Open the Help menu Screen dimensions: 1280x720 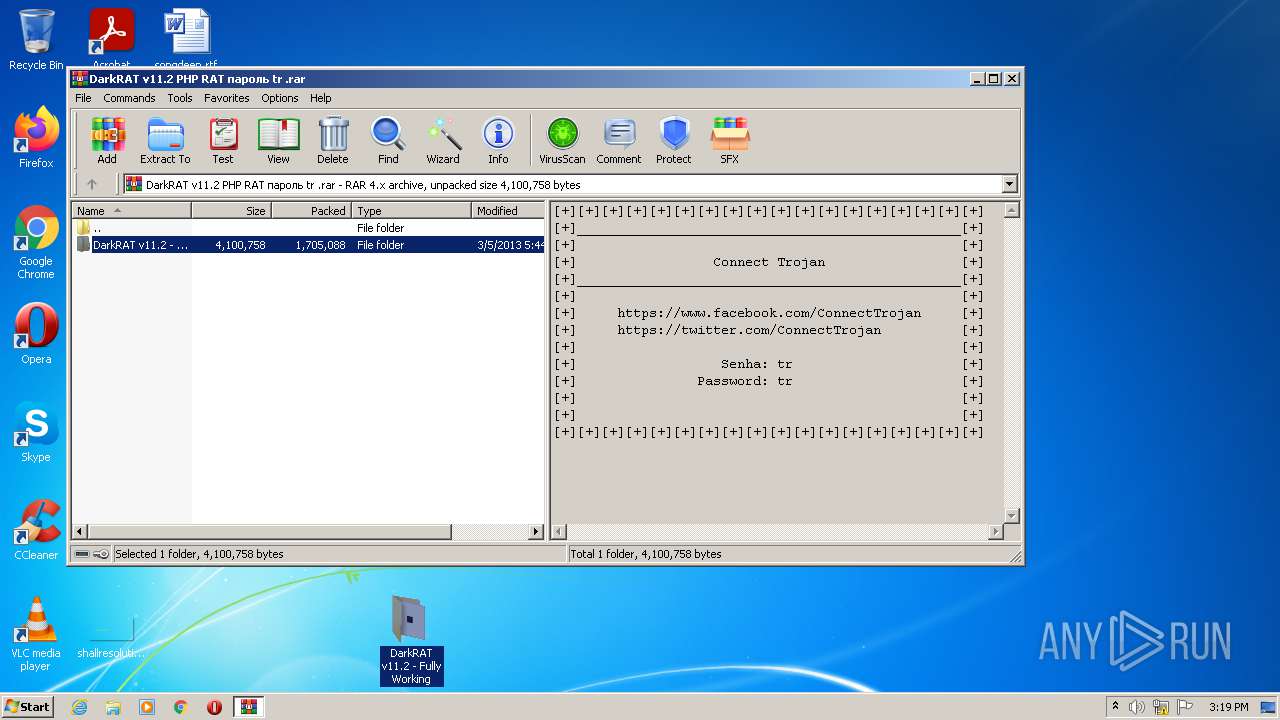point(320,98)
